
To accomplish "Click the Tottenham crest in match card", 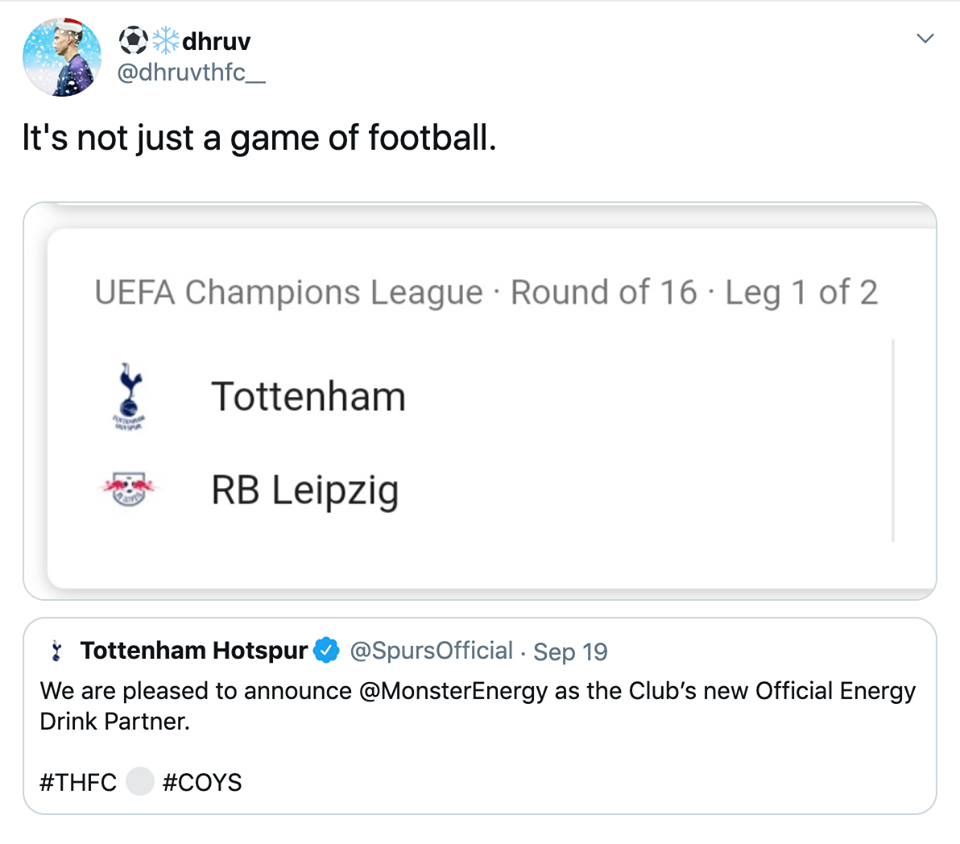I will click(x=127, y=396).
